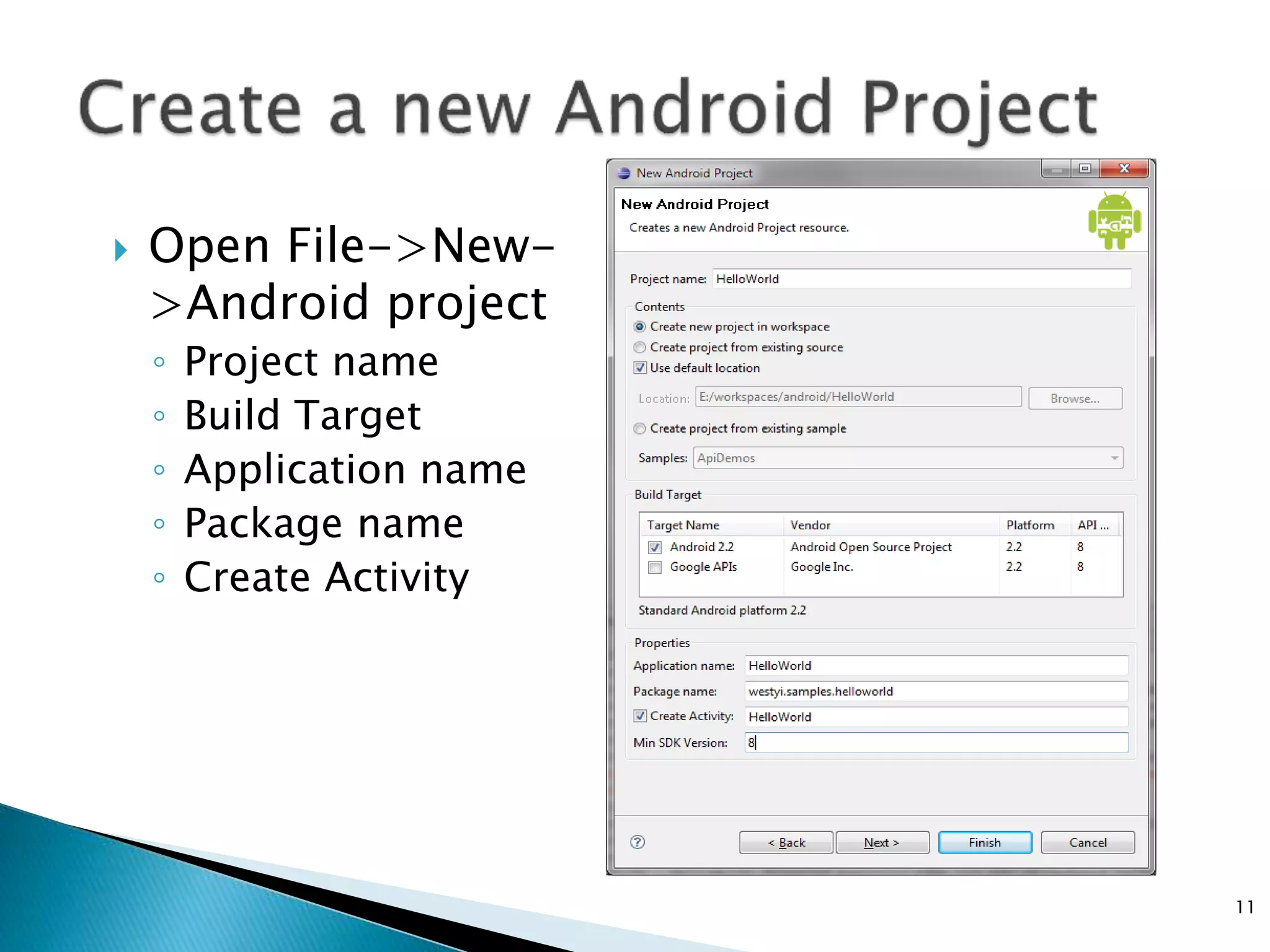Uncheck the Android 2.2 build target
Viewport: 1270px width, 952px height.
click(655, 547)
